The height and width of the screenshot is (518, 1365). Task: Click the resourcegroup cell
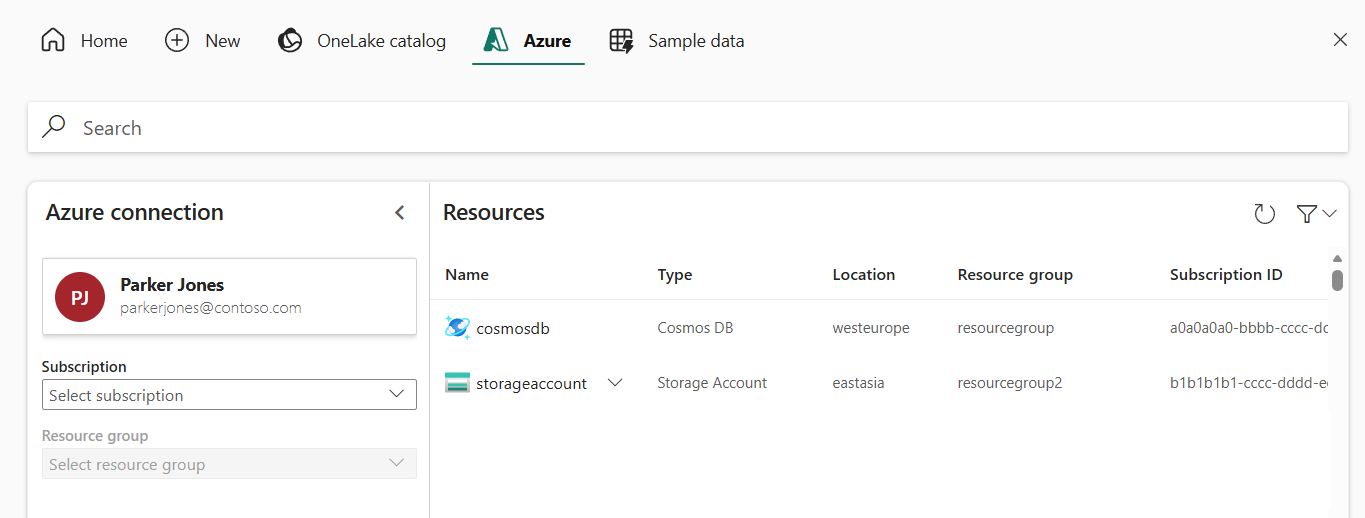pos(1006,328)
